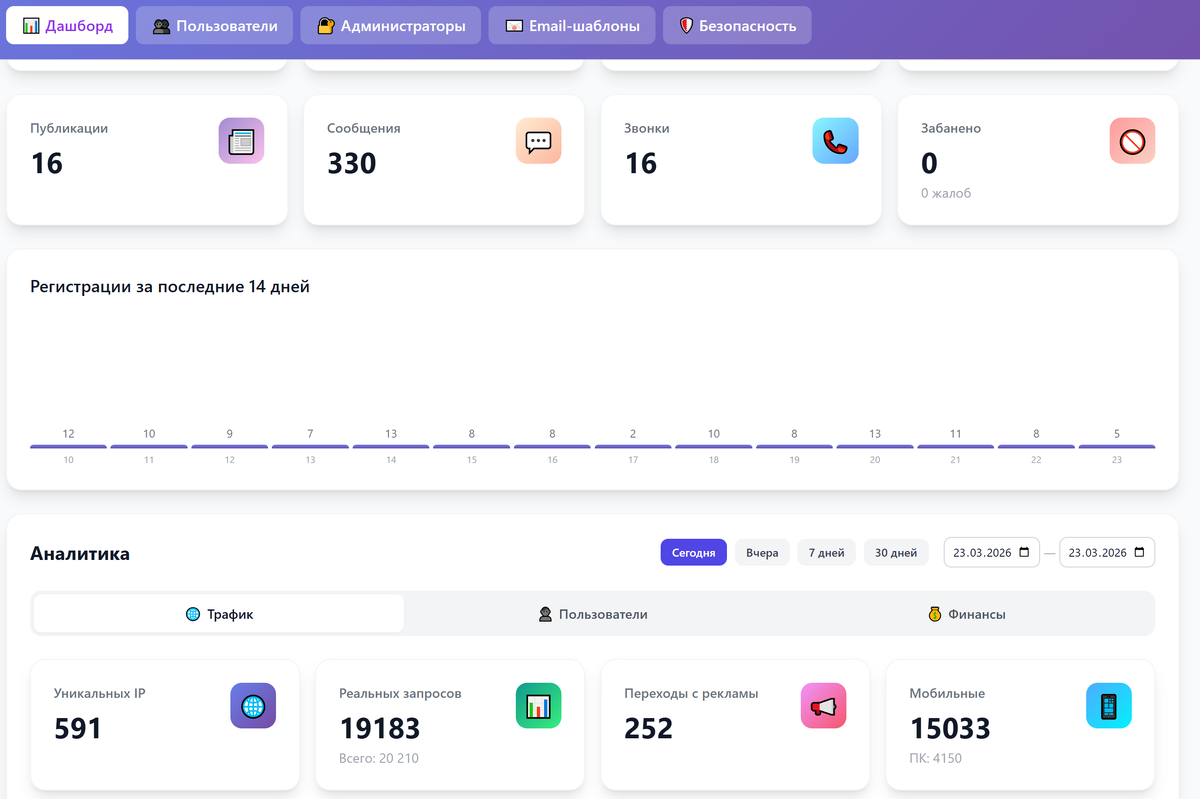Viewport: 1200px width, 799px height.
Task: Select the Вчера time filter
Action: (762, 551)
